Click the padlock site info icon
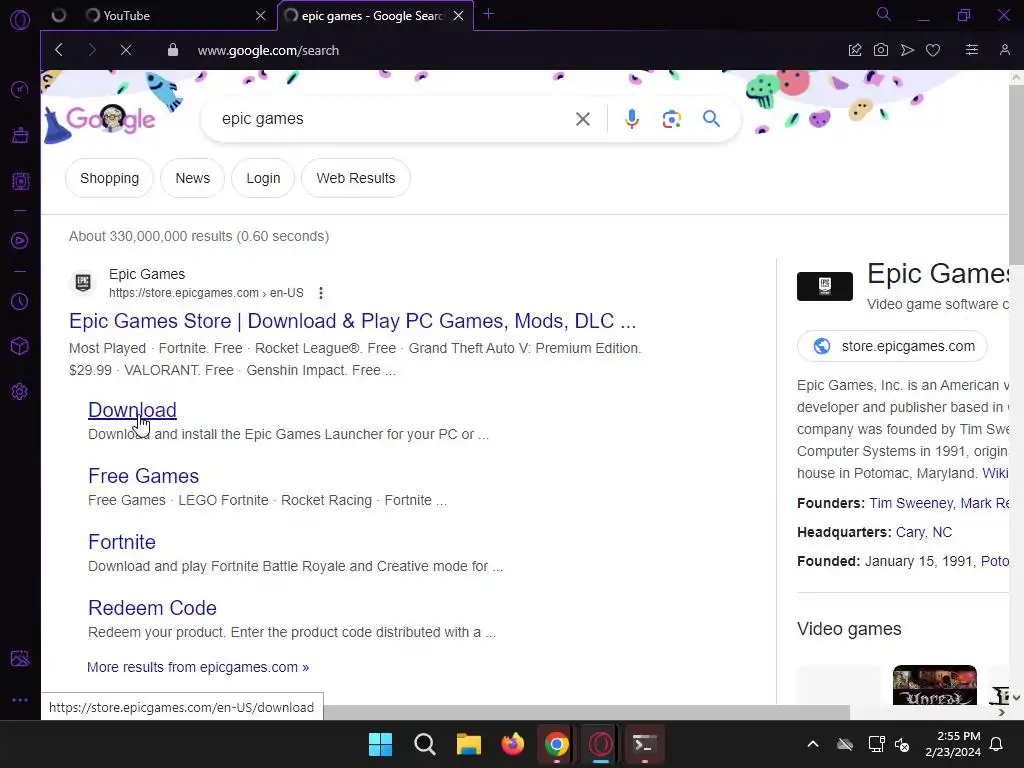The image size is (1024, 768). click(172, 50)
